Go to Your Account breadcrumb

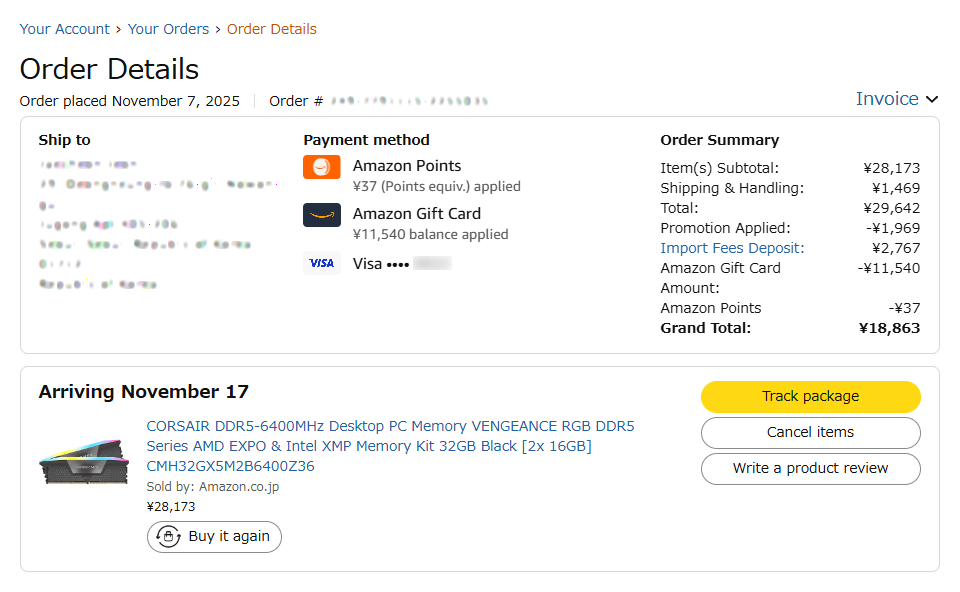point(65,29)
